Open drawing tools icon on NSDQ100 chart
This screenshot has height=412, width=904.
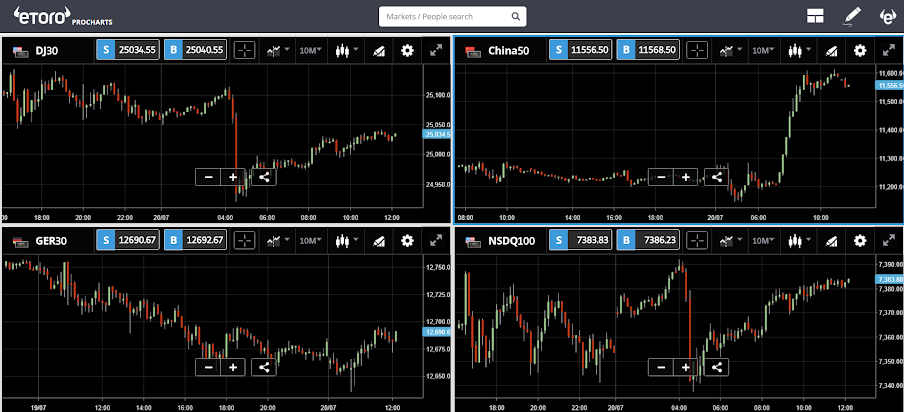[831, 241]
